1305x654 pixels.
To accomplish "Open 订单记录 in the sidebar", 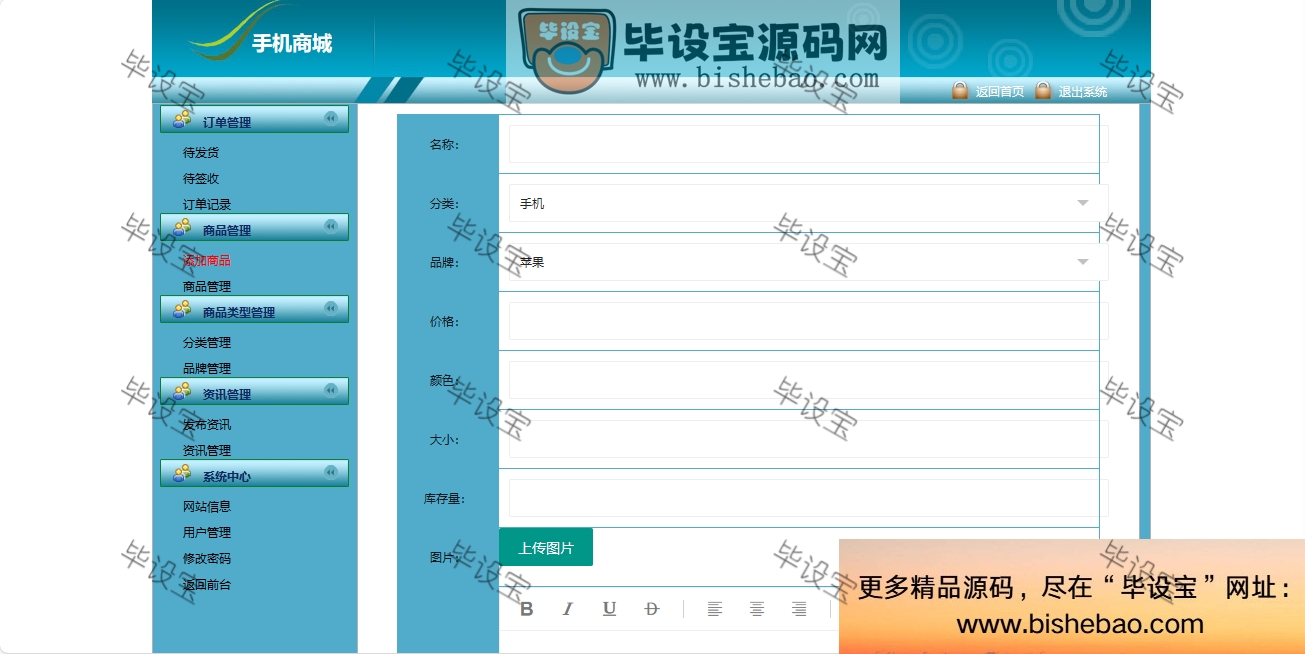I will (207, 205).
